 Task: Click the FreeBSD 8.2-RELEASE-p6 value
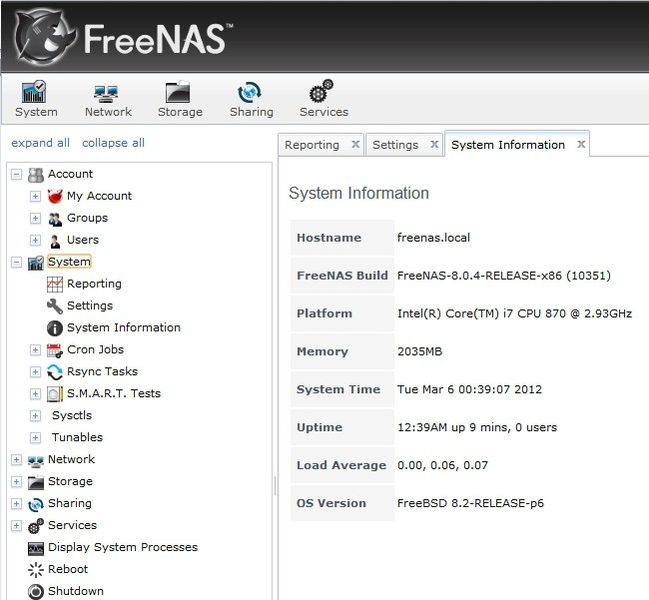coord(471,504)
